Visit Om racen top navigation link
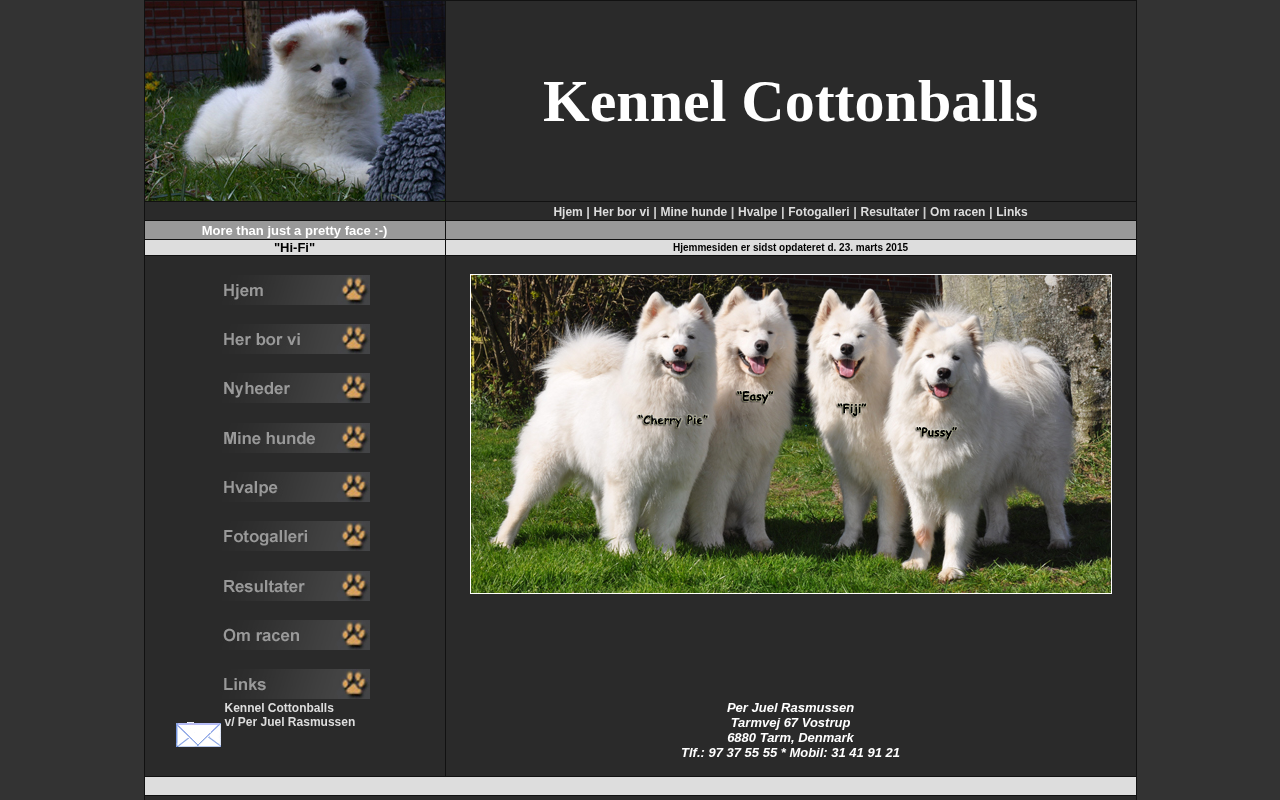1280x800 pixels. [x=957, y=212]
